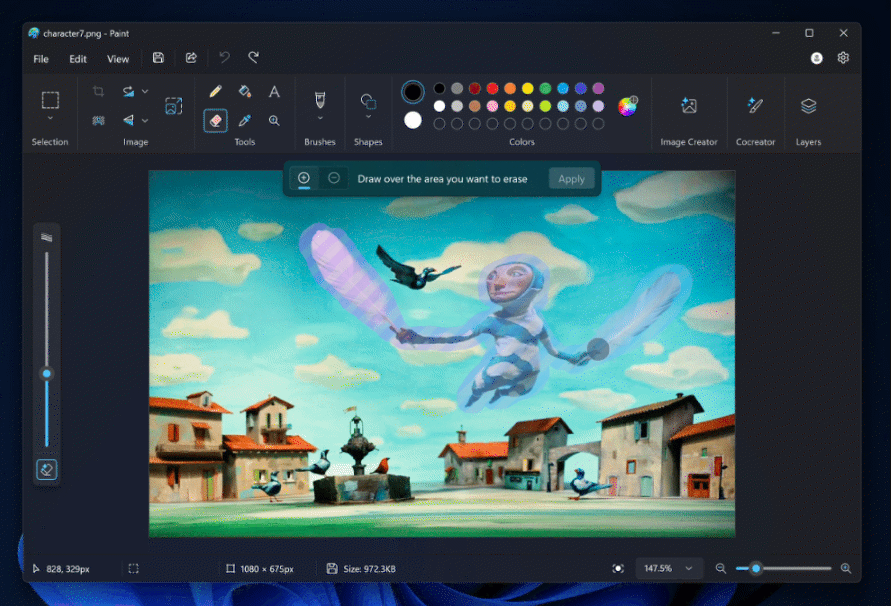Choose the red color swatch
Image resolution: width=891 pixels, height=606 pixels.
pos(492,88)
